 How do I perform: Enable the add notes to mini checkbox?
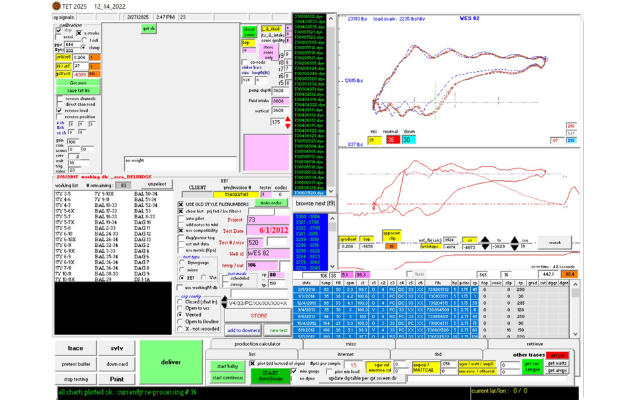tap(181, 224)
